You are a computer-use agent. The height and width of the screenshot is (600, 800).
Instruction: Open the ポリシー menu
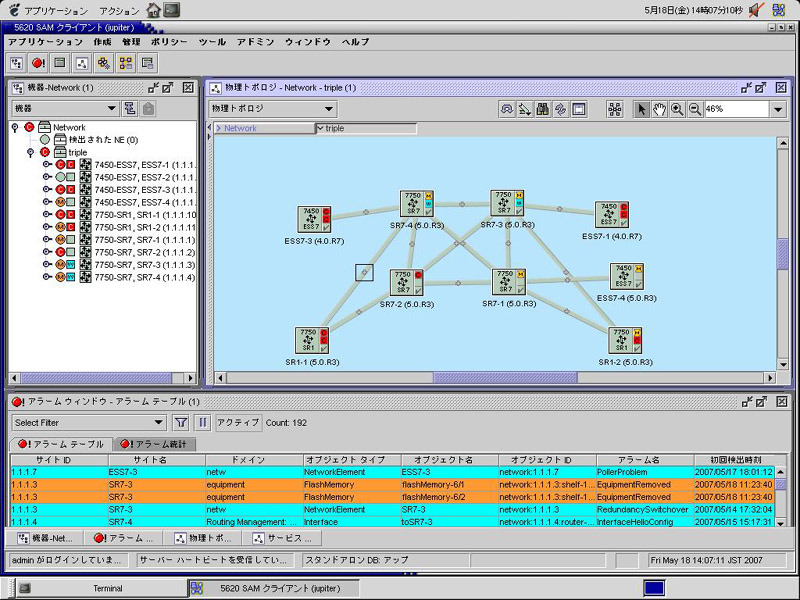tap(169, 42)
